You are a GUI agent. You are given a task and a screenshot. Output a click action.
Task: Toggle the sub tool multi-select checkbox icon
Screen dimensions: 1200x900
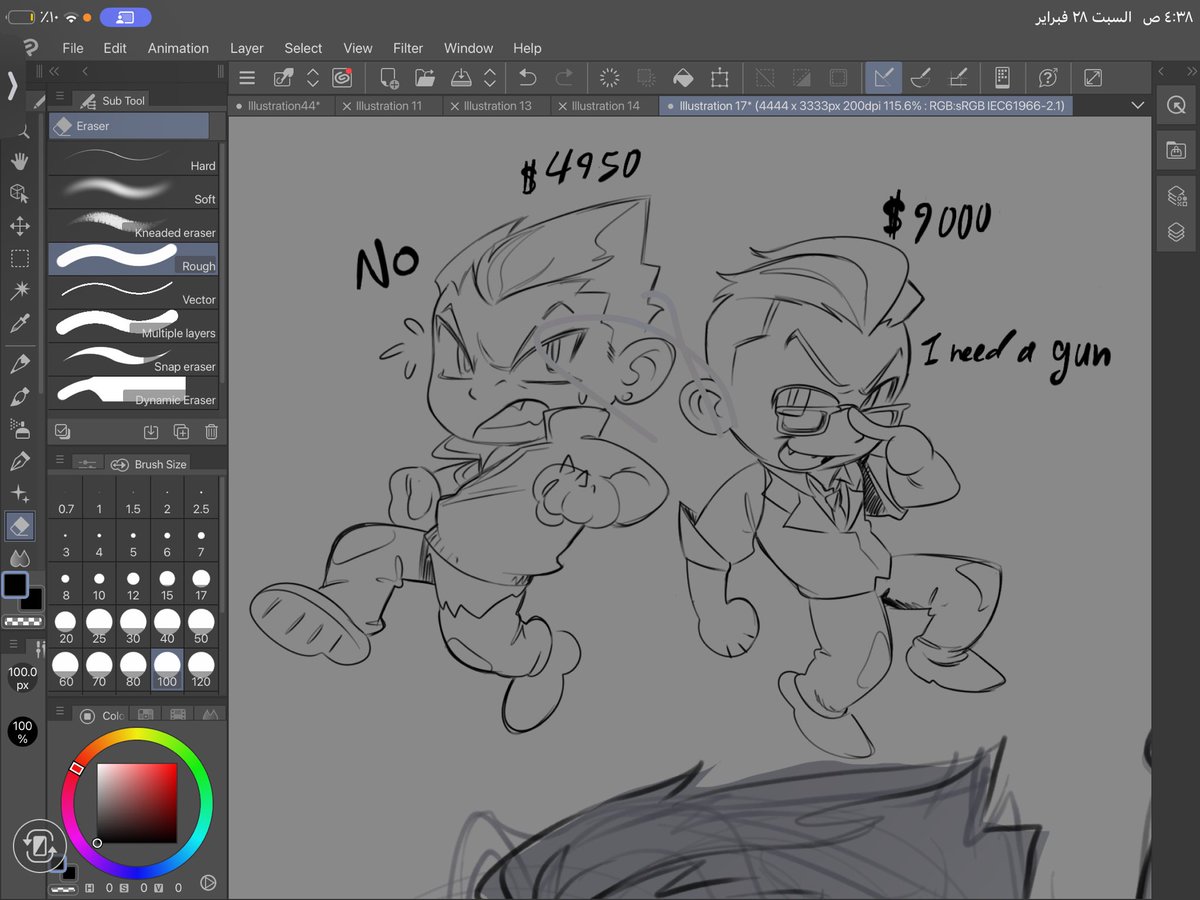click(x=62, y=432)
